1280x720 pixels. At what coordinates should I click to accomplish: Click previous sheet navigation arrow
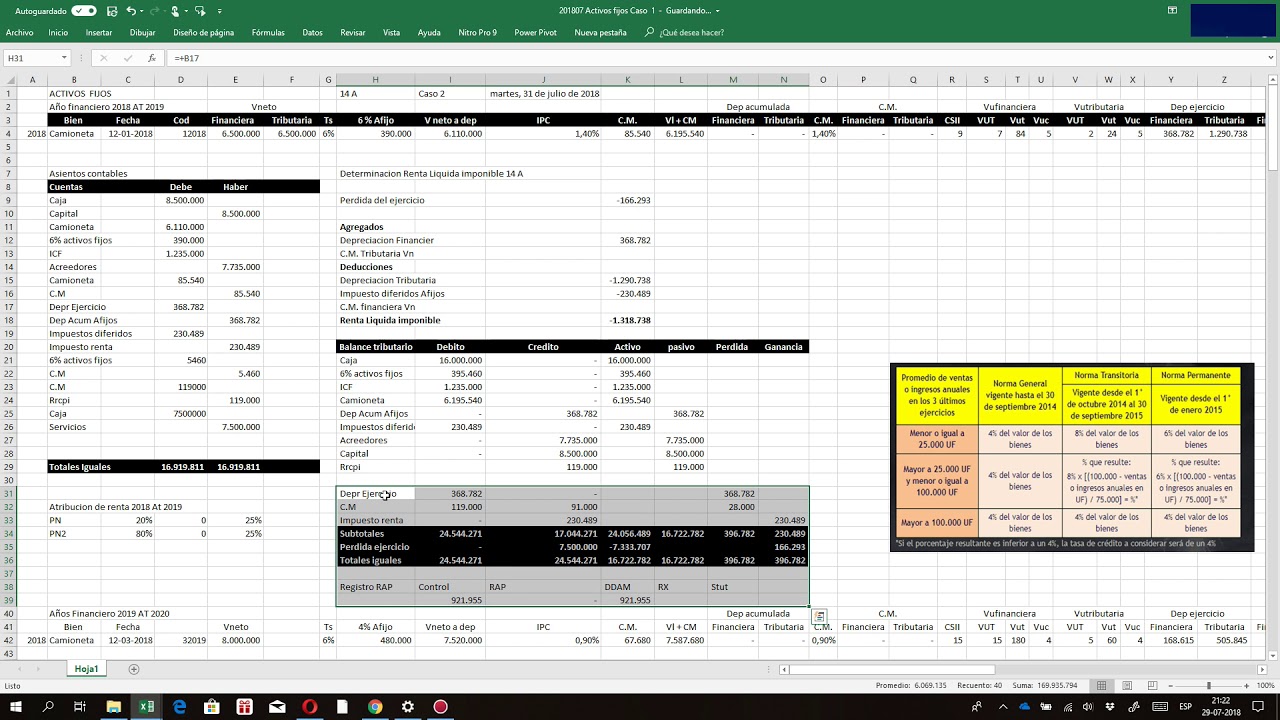point(21,669)
